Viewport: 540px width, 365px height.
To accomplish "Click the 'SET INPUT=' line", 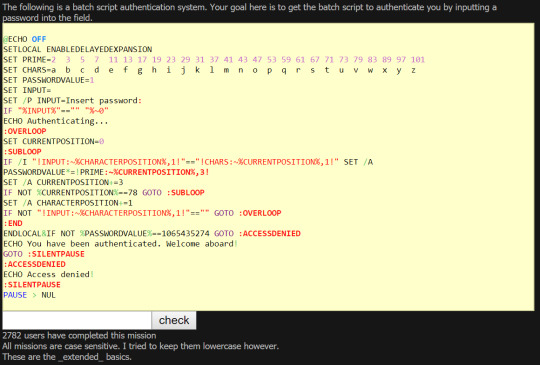I will [x=27, y=90].
